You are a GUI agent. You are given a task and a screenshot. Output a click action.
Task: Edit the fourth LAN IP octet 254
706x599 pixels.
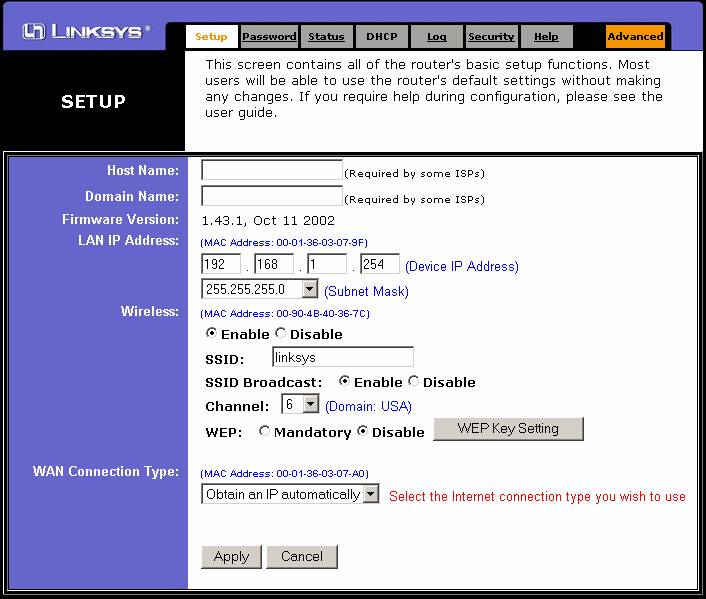click(x=380, y=263)
